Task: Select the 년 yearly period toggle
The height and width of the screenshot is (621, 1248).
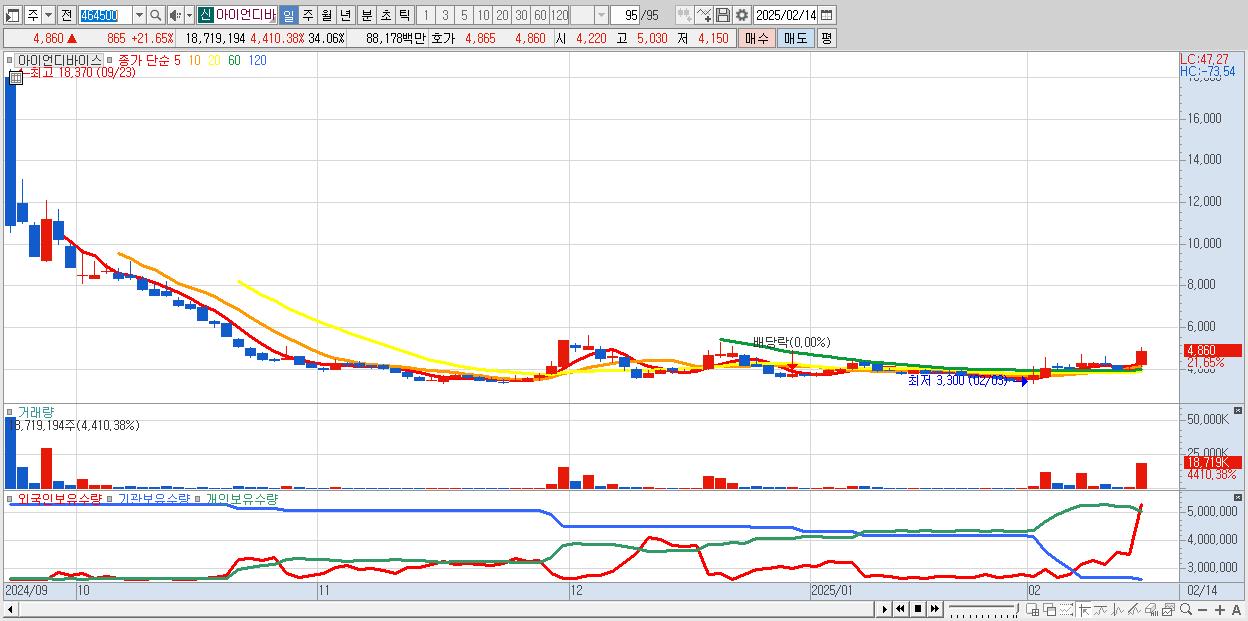Action: (345, 15)
